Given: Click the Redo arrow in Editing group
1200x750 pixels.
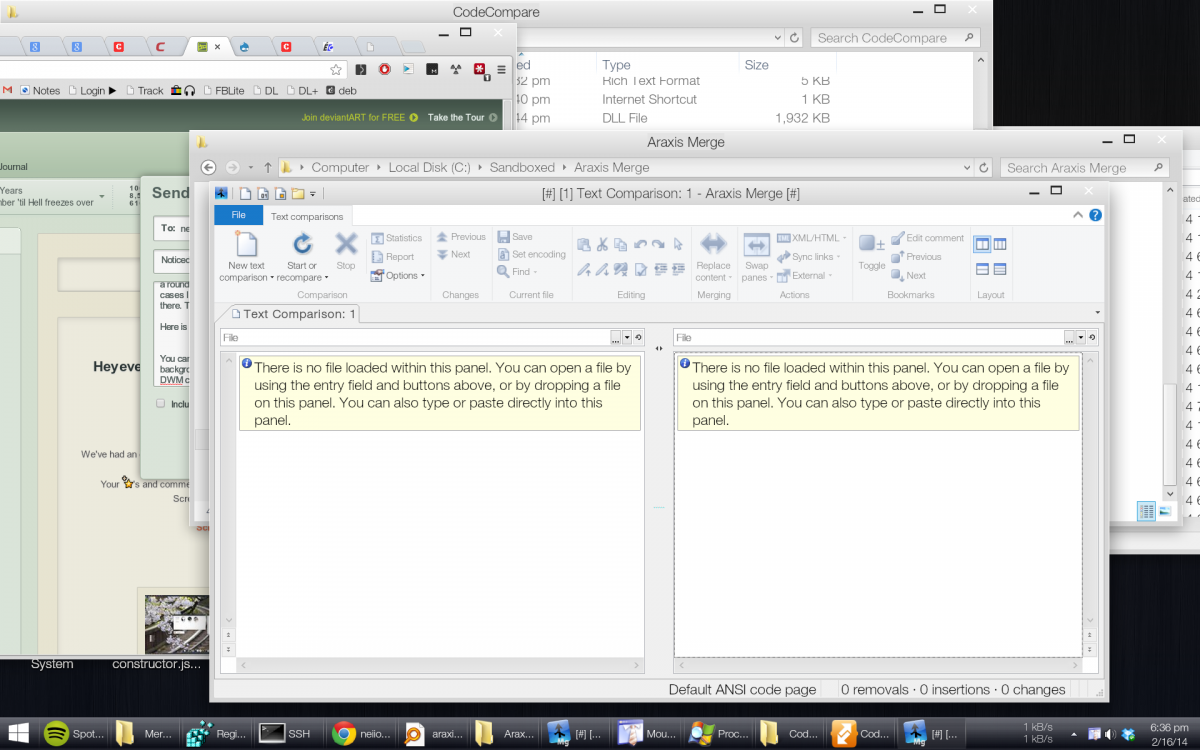Looking at the screenshot, I should point(659,244).
